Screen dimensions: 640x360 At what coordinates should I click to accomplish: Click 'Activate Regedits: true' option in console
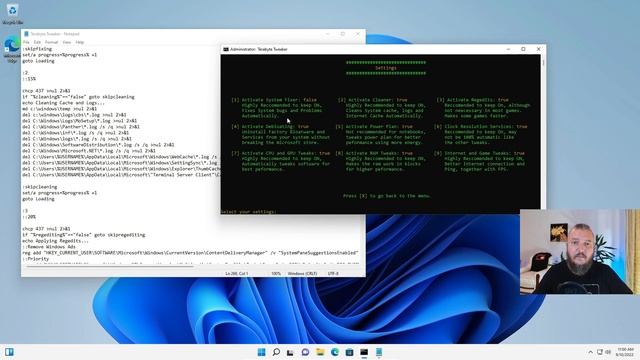[x=473, y=100]
